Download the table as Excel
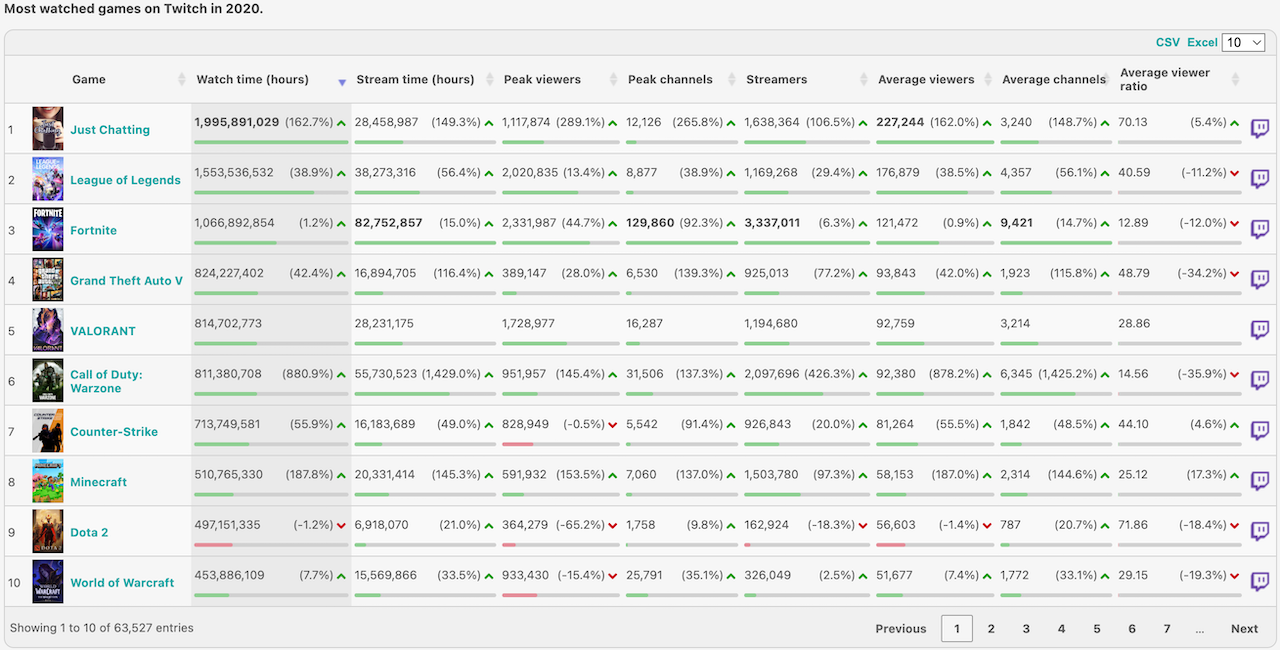The image size is (1280, 650). pos(1202,42)
